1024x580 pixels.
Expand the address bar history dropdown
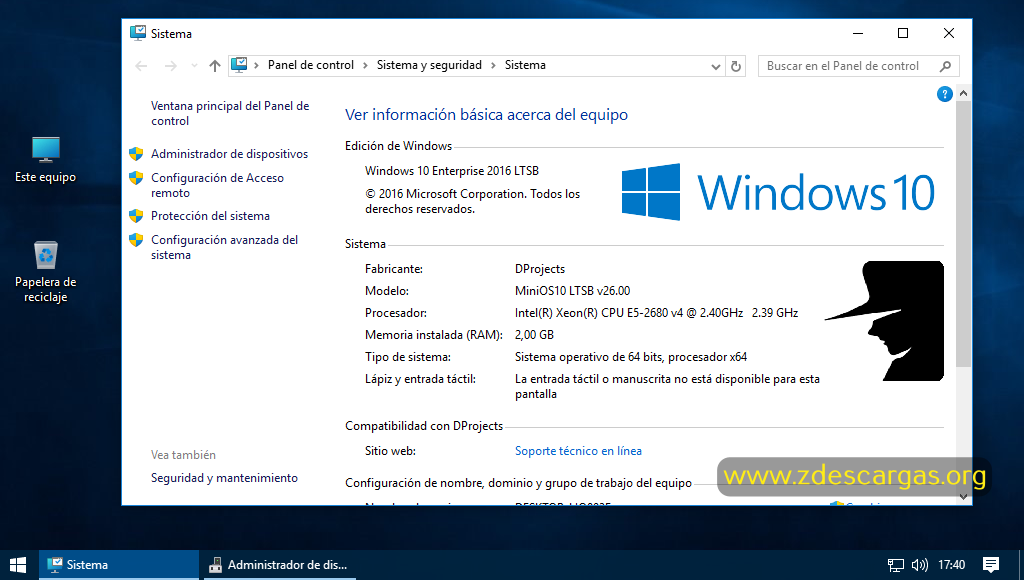click(x=716, y=66)
